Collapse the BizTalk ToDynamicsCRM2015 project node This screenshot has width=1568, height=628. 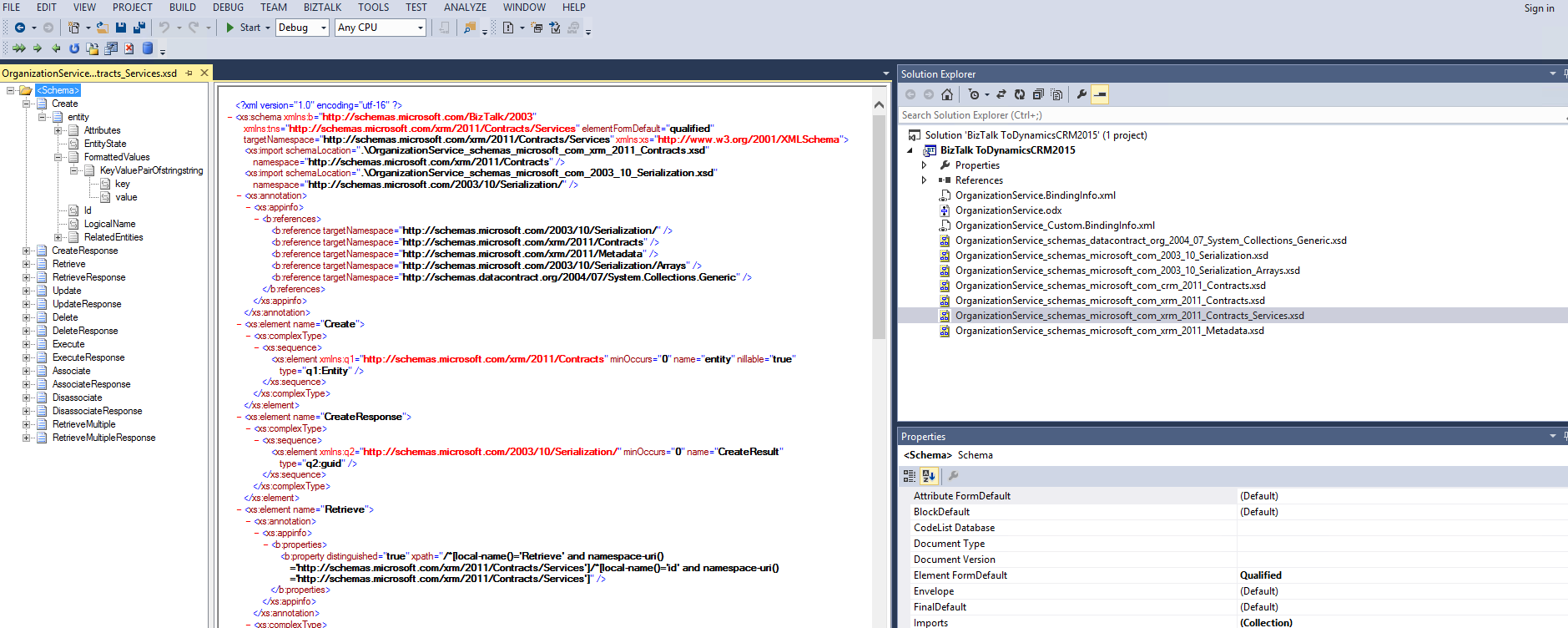pos(910,150)
